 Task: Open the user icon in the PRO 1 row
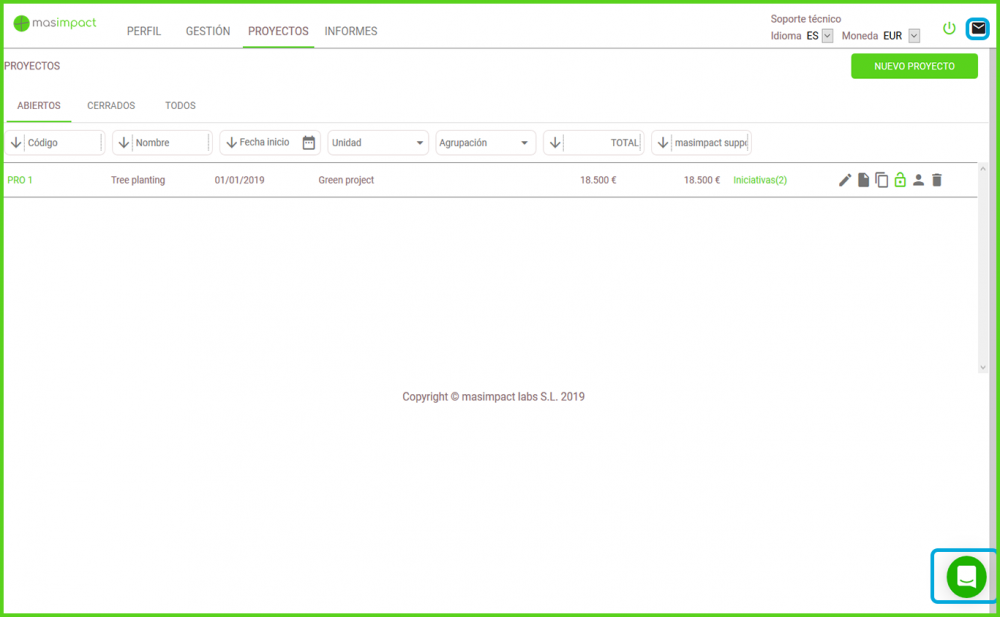click(x=918, y=180)
